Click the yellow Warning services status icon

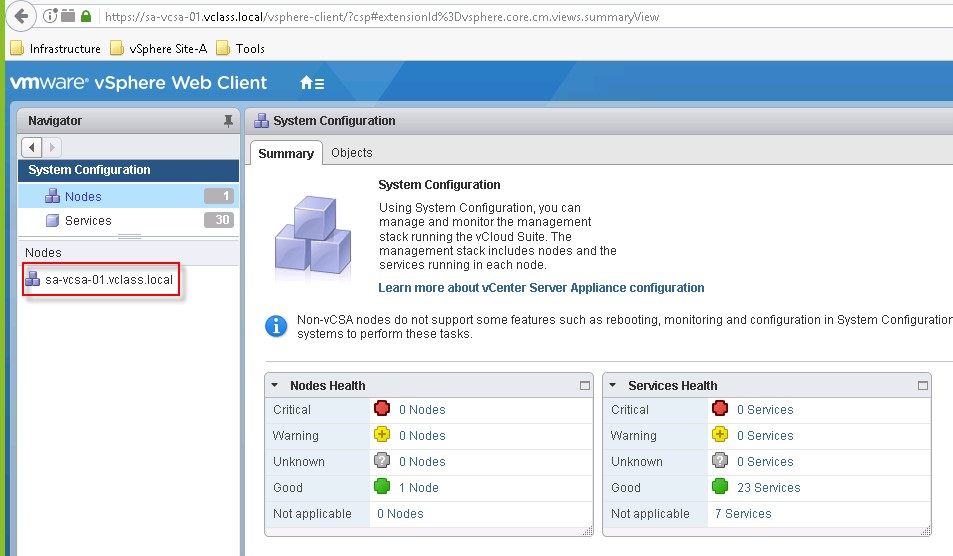click(720, 434)
